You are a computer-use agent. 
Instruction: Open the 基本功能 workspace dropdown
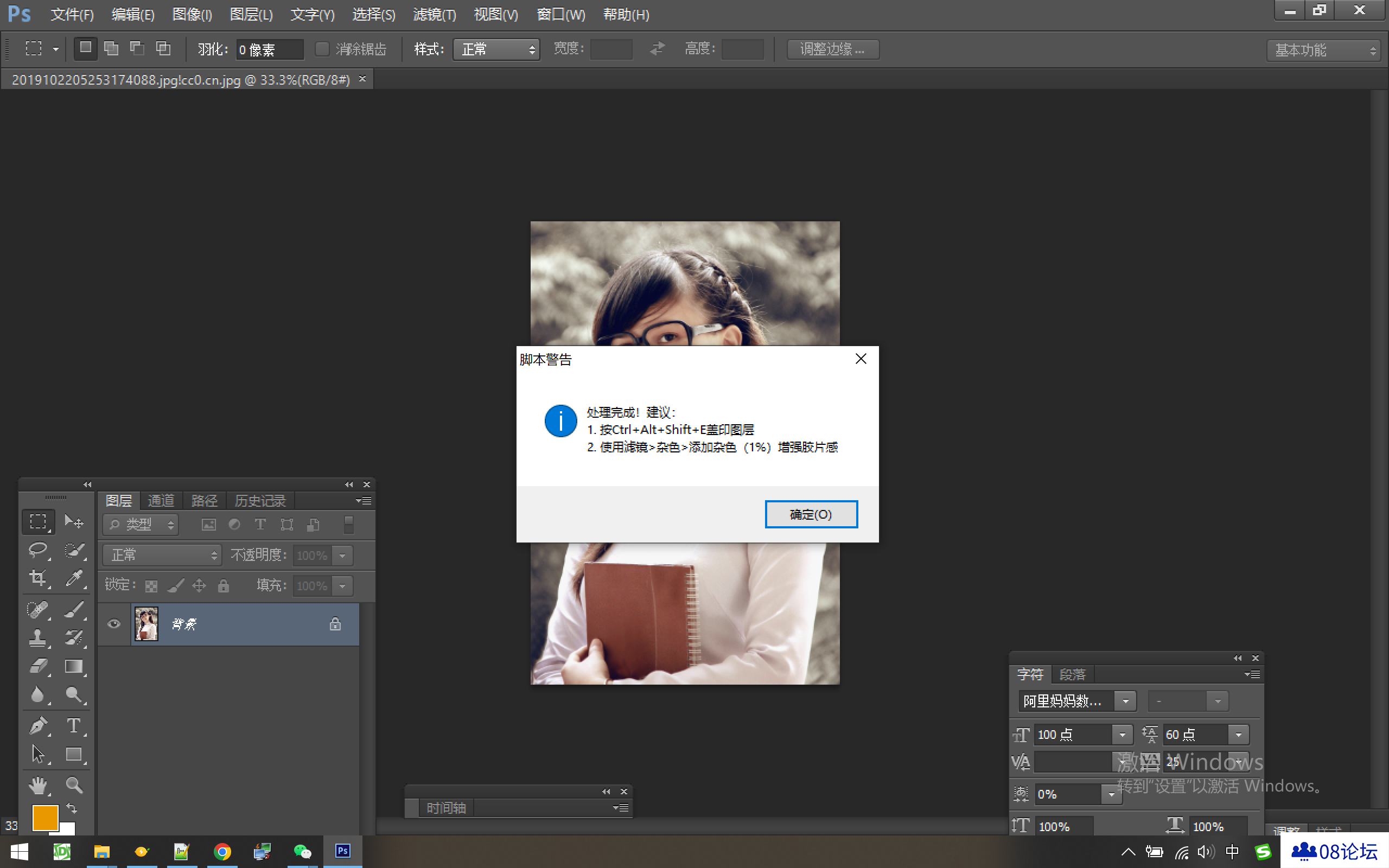click(x=1323, y=50)
